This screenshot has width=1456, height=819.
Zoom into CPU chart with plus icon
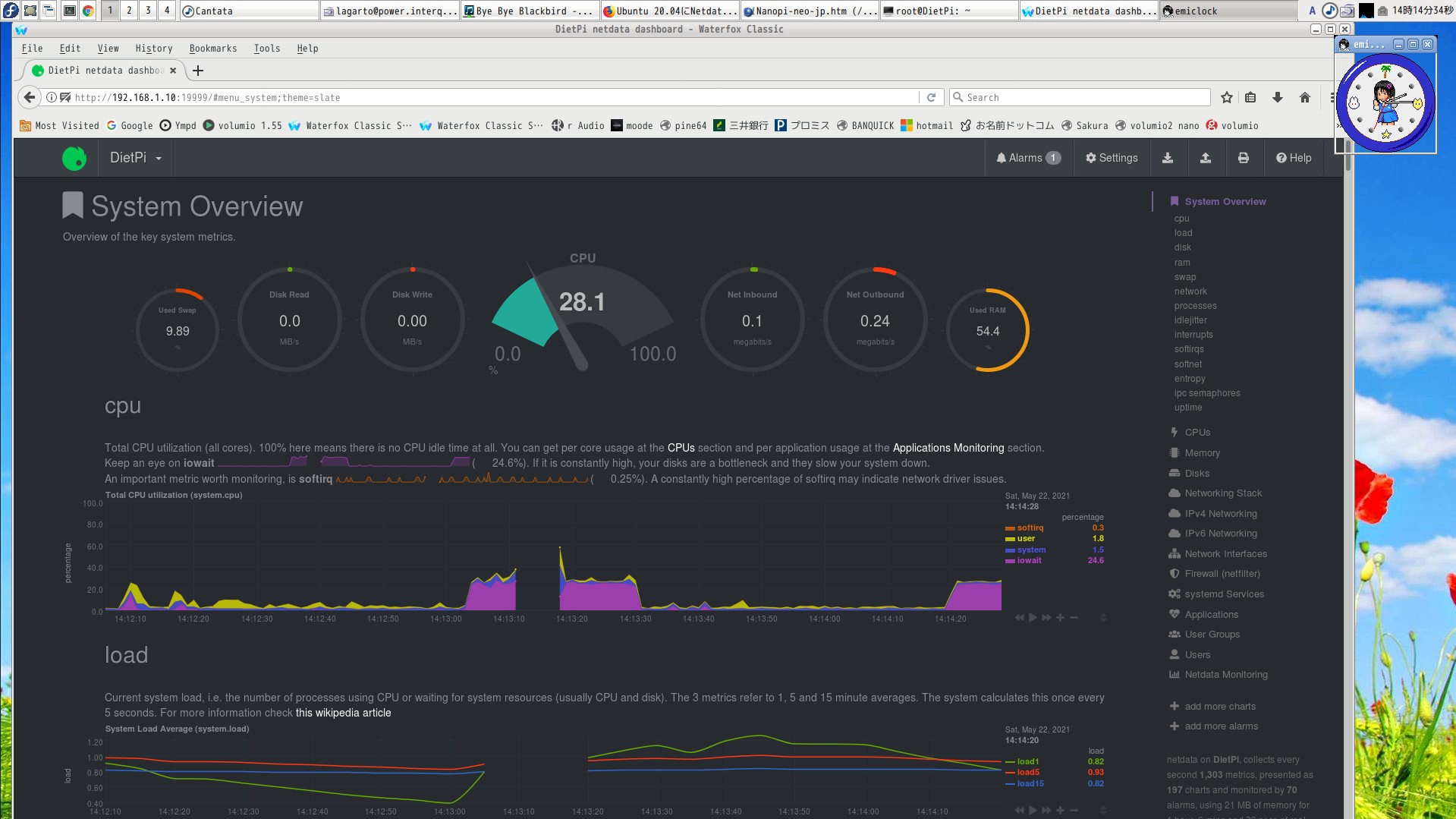click(x=1060, y=617)
